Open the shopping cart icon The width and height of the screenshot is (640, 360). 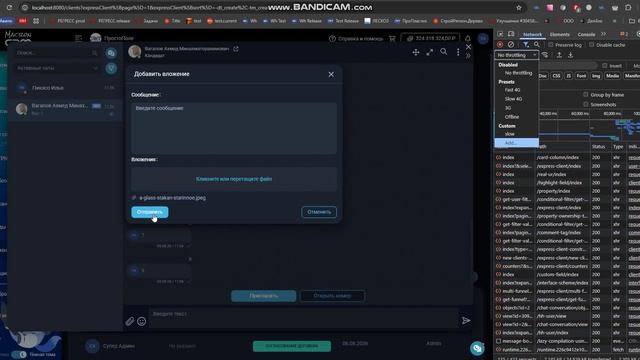tap(392, 38)
